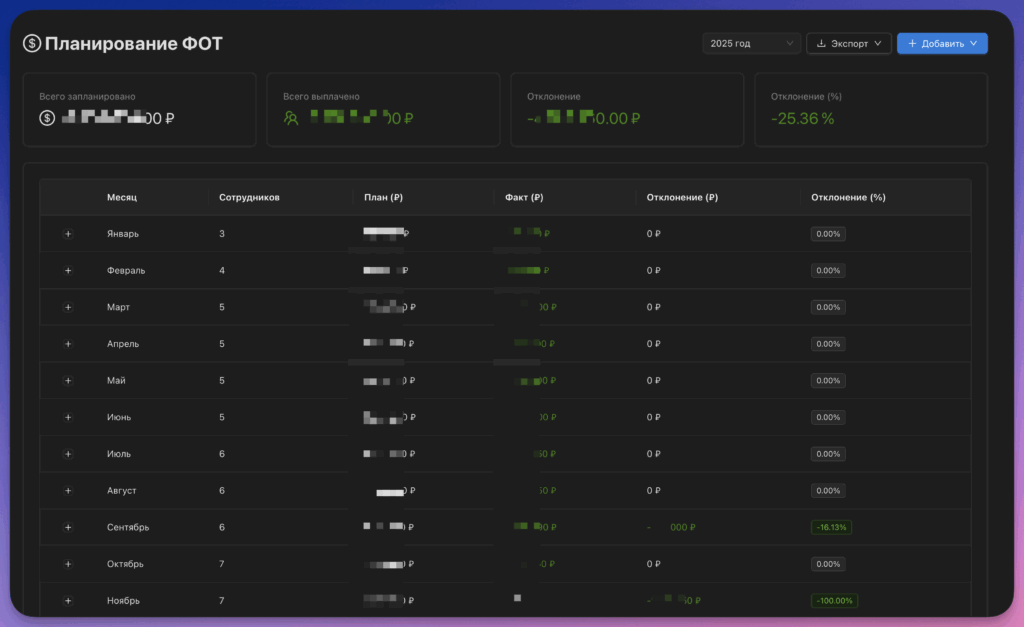Open the 2025 год year dropdown

click(x=751, y=43)
